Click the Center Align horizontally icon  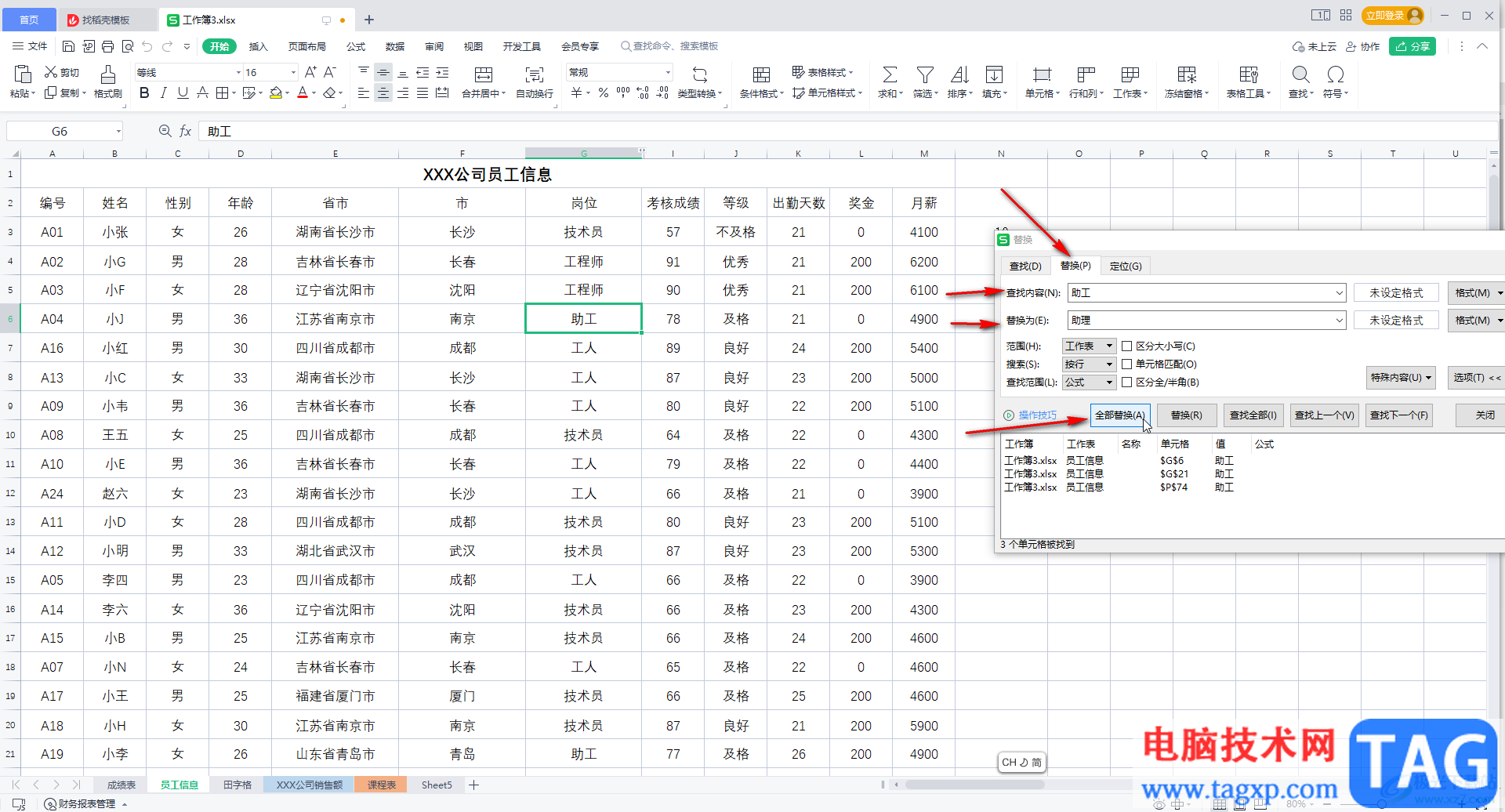point(383,93)
